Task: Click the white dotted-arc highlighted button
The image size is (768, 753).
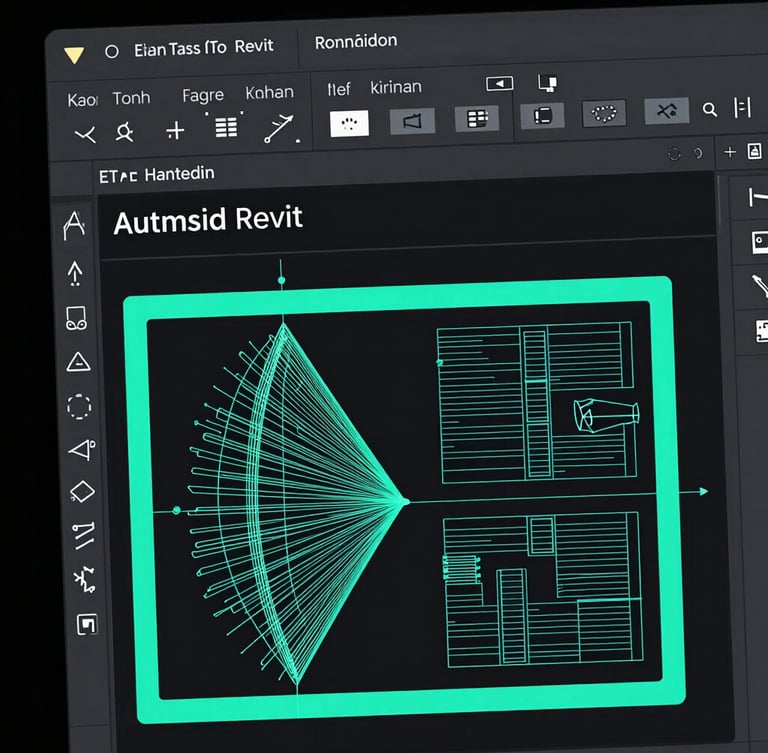Action: pos(349,123)
